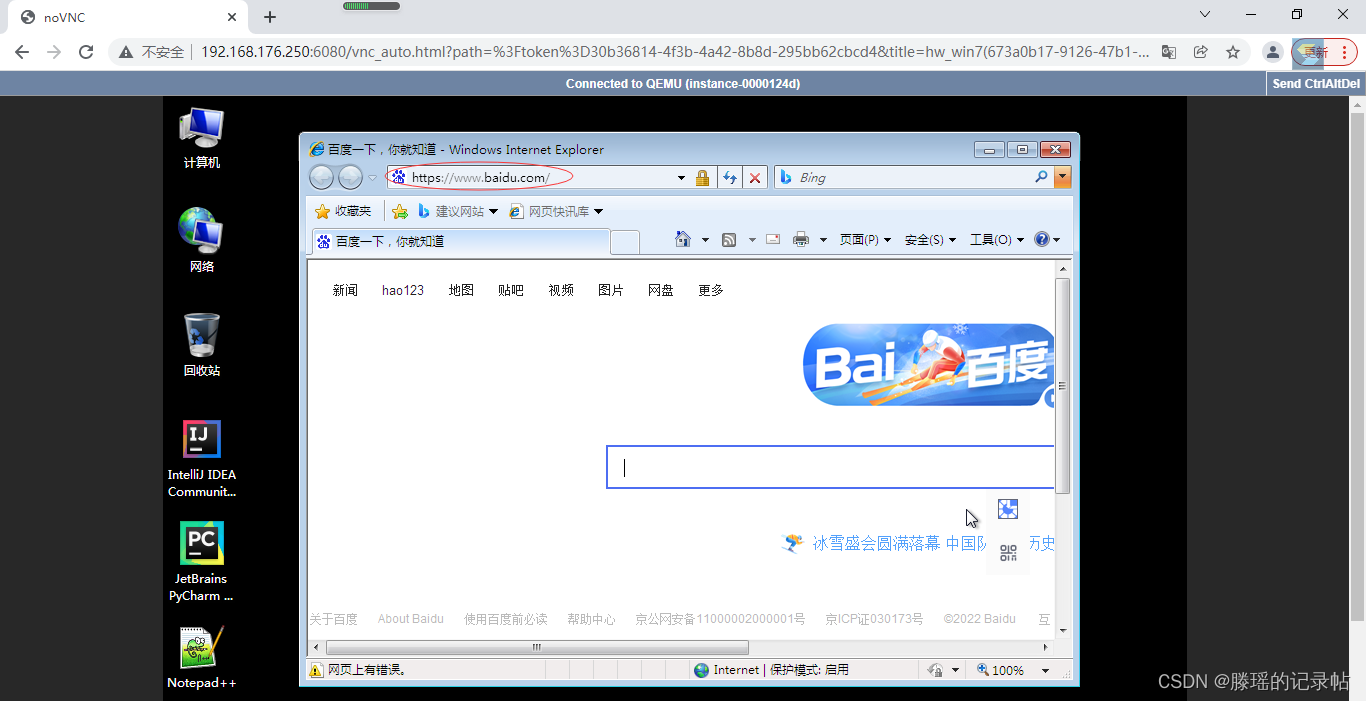The width and height of the screenshot is (1366, 701).
Task: Click the Baidu image search camera icon
Action: (x=1008, y=509)
